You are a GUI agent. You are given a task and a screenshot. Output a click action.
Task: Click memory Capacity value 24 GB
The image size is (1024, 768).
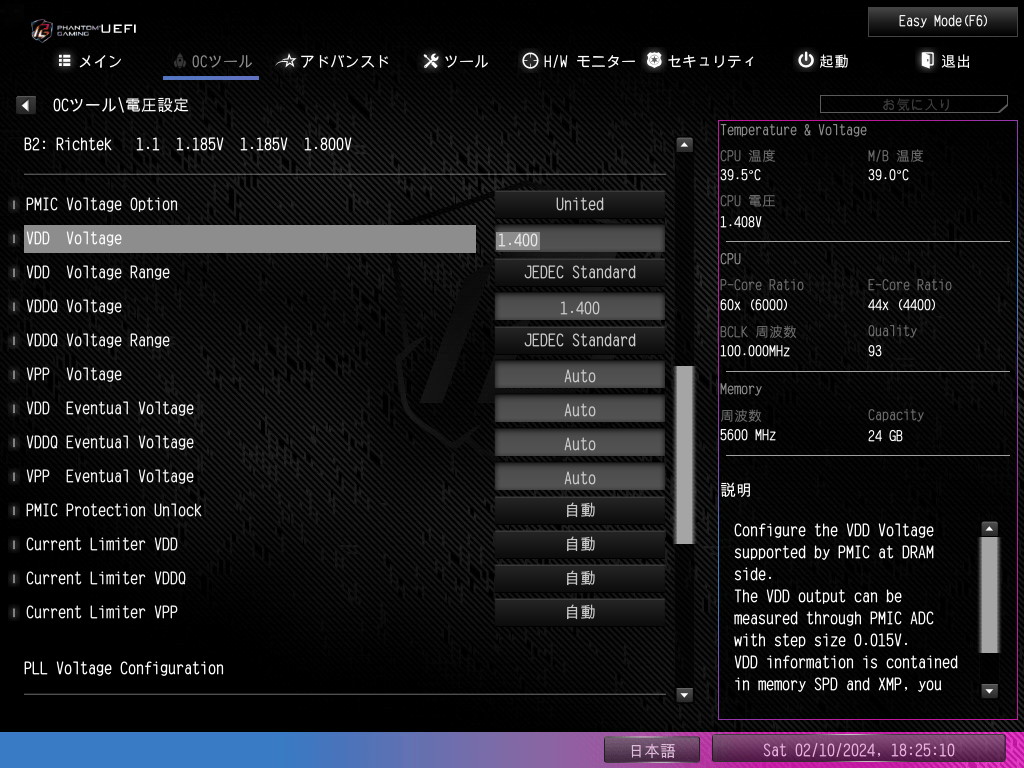[885, 436]
